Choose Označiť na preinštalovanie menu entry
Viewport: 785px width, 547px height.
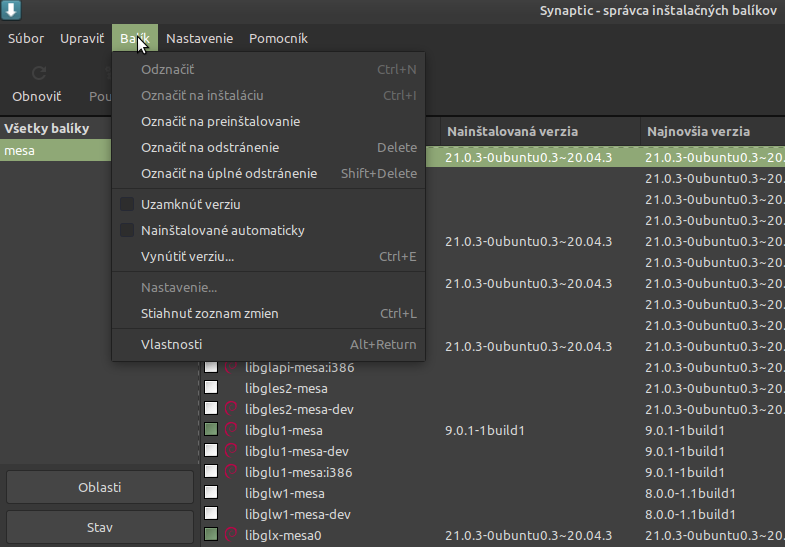(x=220, y=121)
